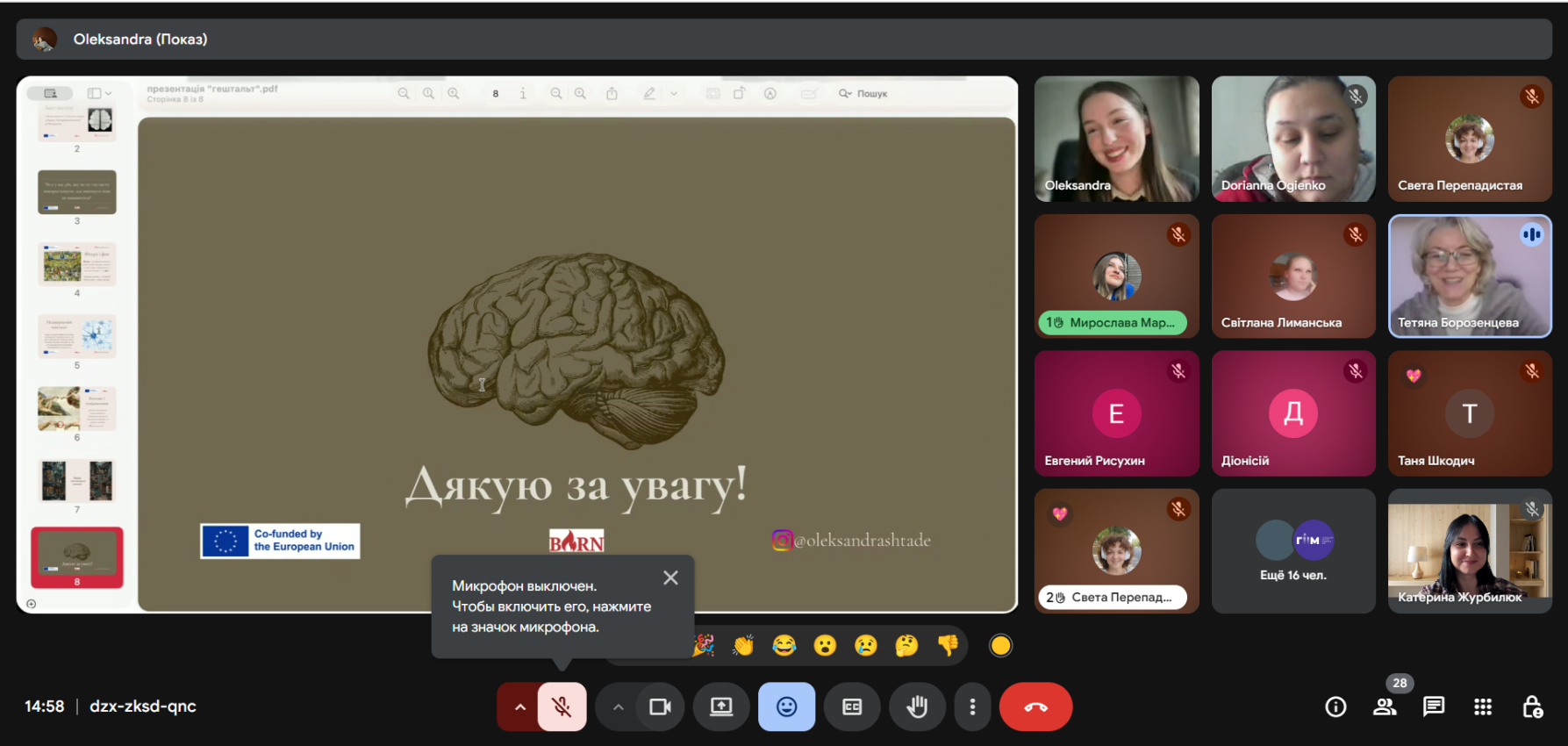
Task: Select Тетяна Борозенцева video tile
Action: [x=1470, y=276]
